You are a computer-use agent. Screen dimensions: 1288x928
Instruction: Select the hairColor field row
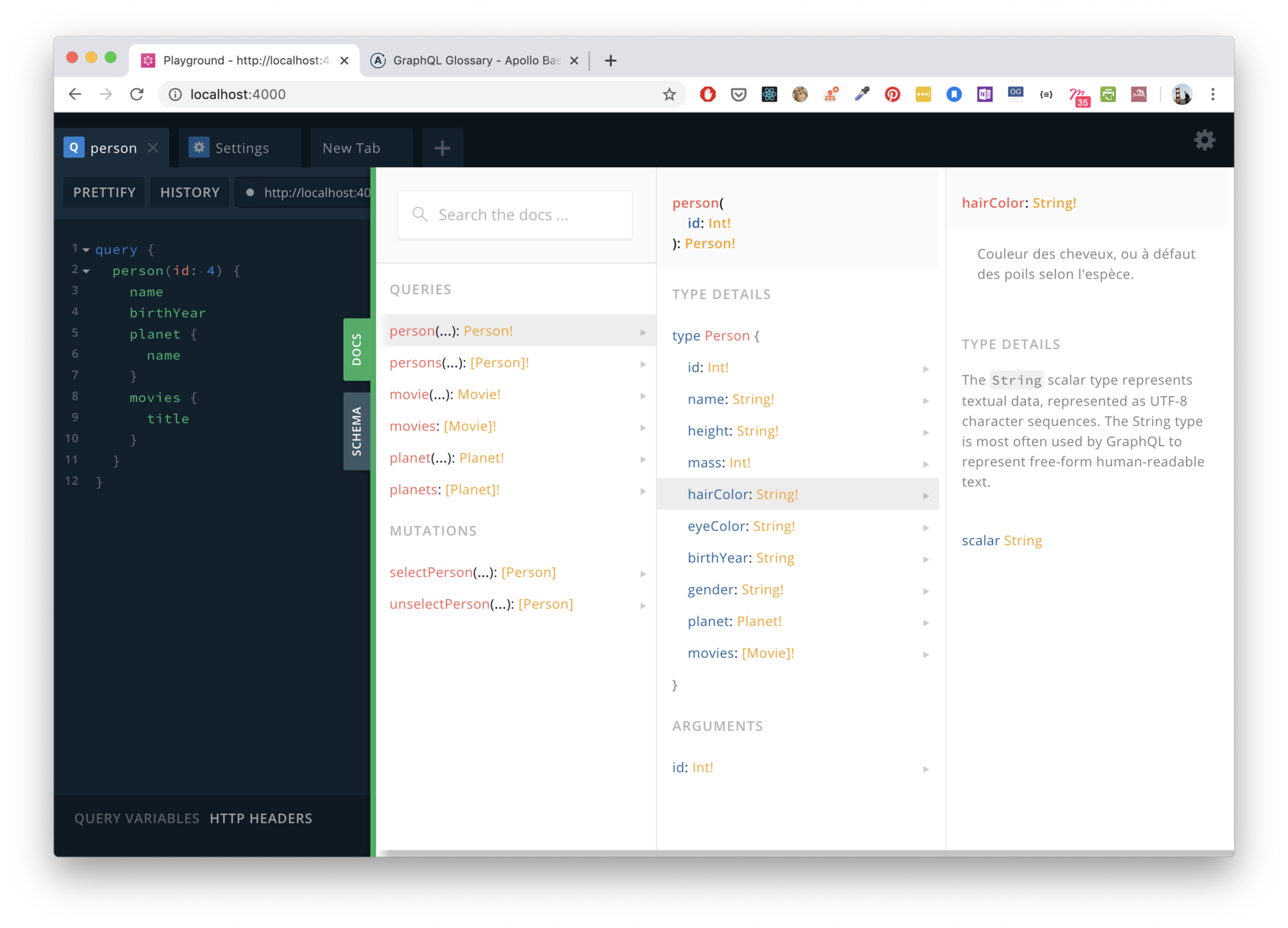coord(798,494)
